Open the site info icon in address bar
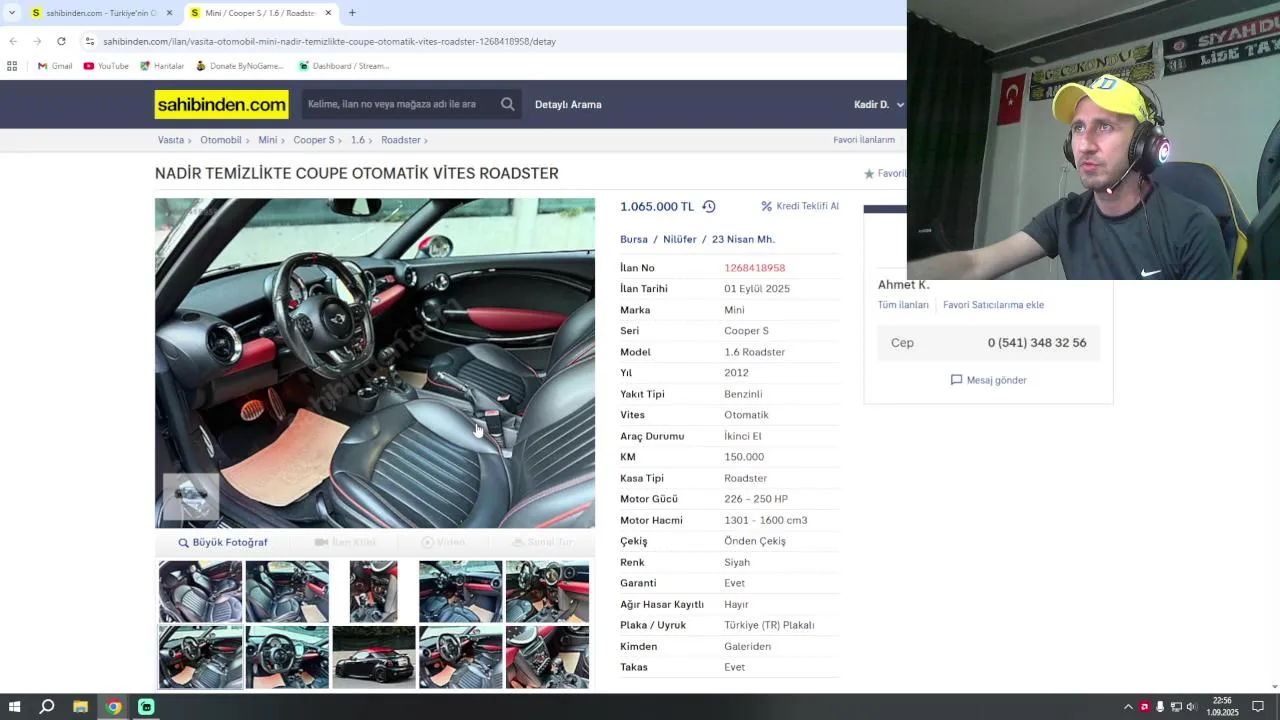Screen dimensions: 1280x720 90,41
